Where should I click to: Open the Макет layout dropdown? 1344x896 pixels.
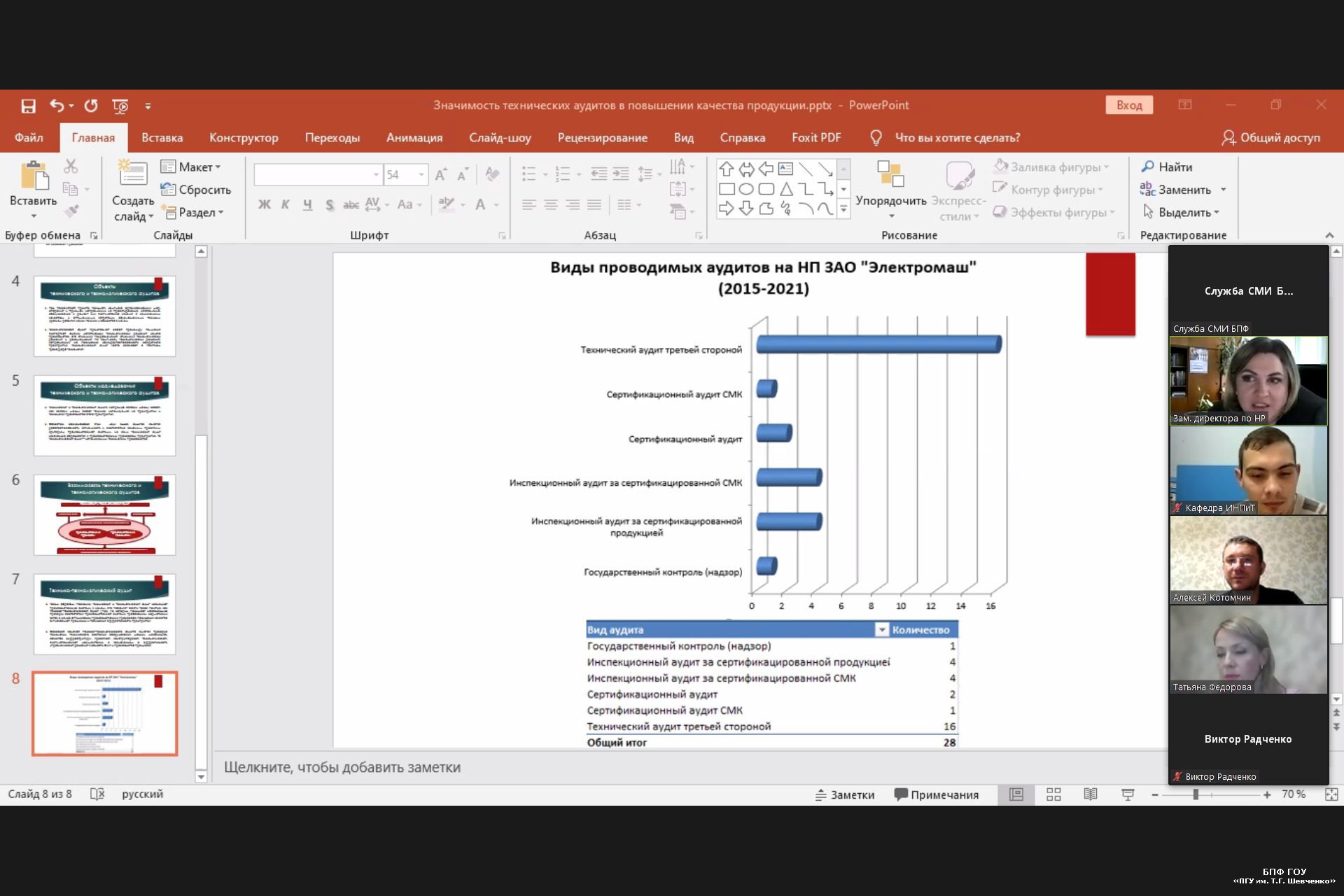(190, 167)
